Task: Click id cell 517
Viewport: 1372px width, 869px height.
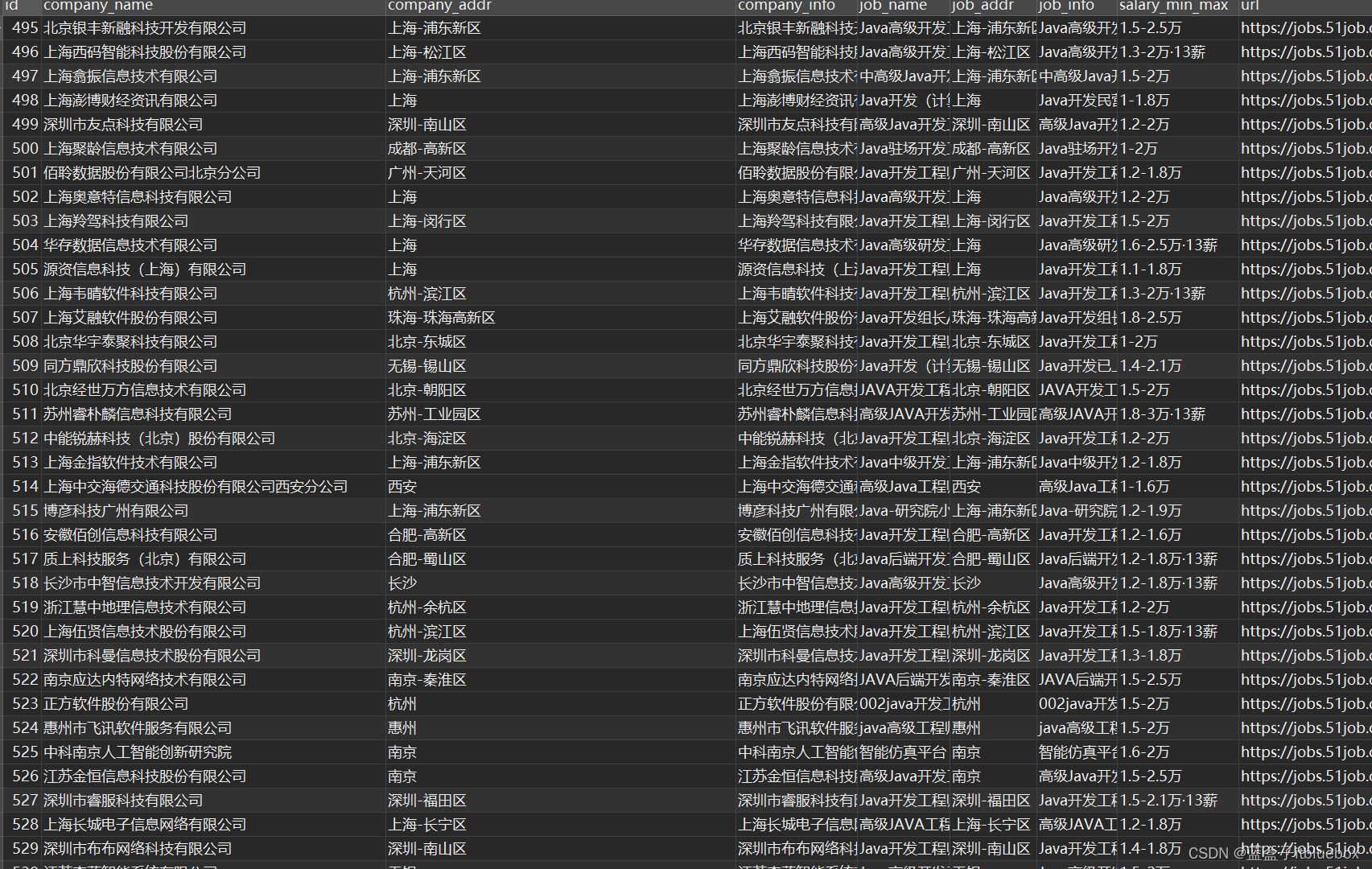Action: [25, 559]
